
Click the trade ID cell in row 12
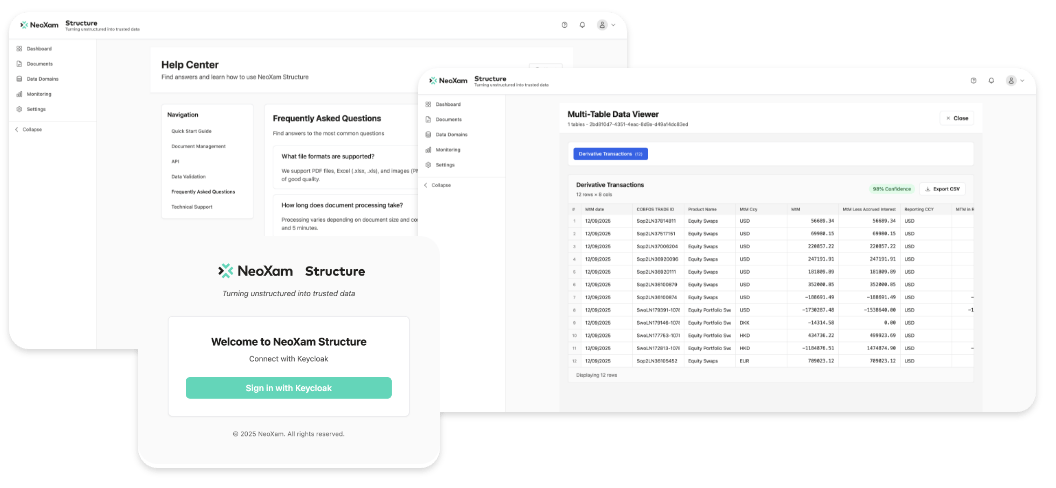pyautogui.click(x=658, y=360)
